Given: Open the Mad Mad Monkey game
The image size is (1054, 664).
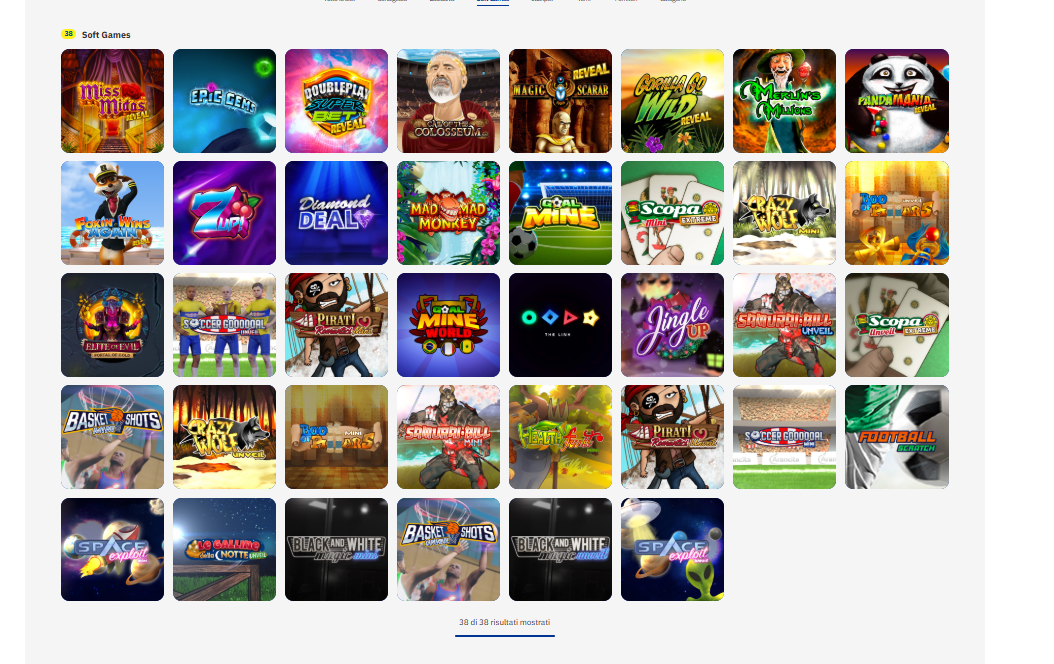Looking at the screenshot, I should click(x=448, y=213).
